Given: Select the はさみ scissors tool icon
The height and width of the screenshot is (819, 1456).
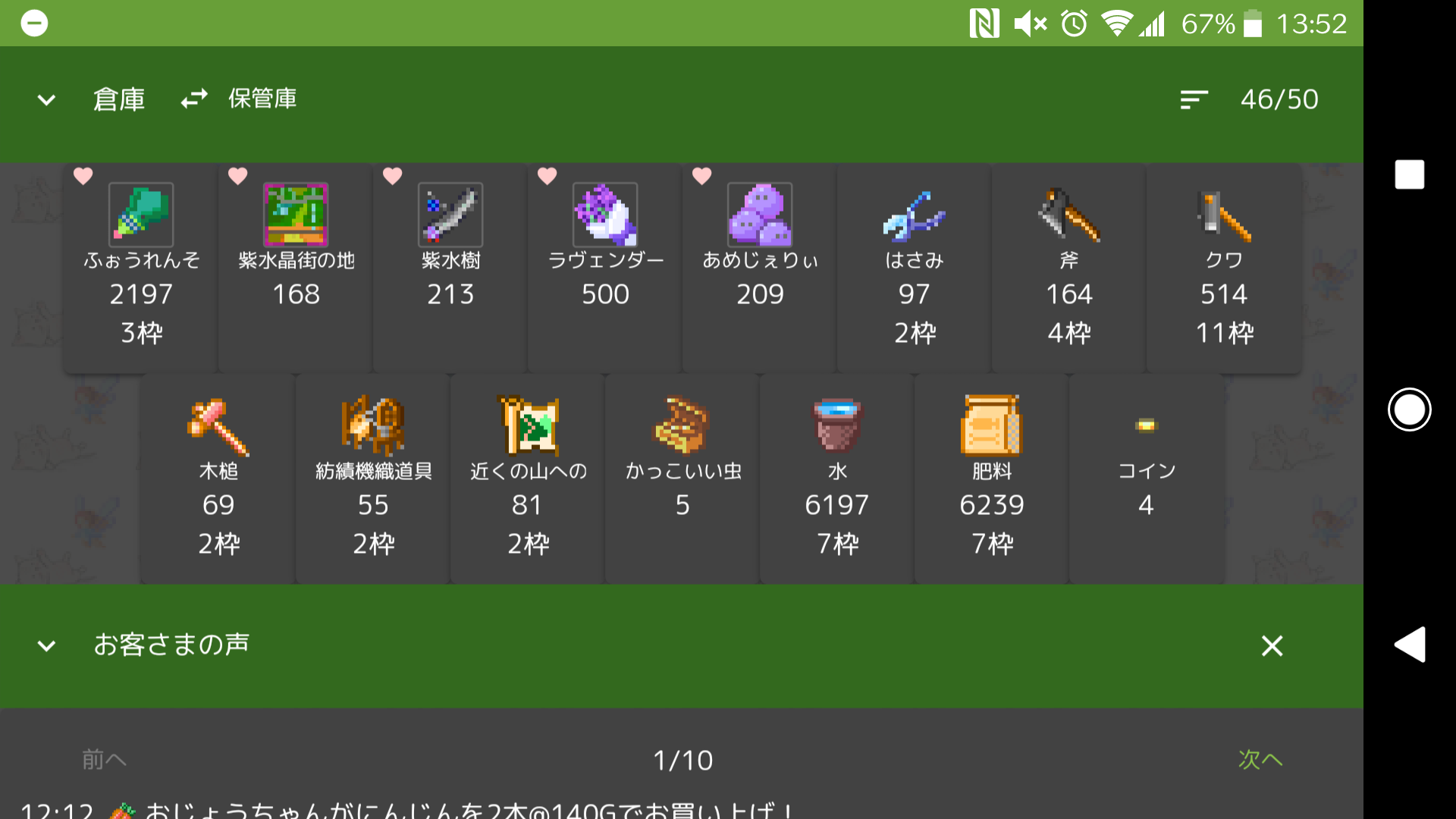Looking at the screenshot, I should point(915,215).
